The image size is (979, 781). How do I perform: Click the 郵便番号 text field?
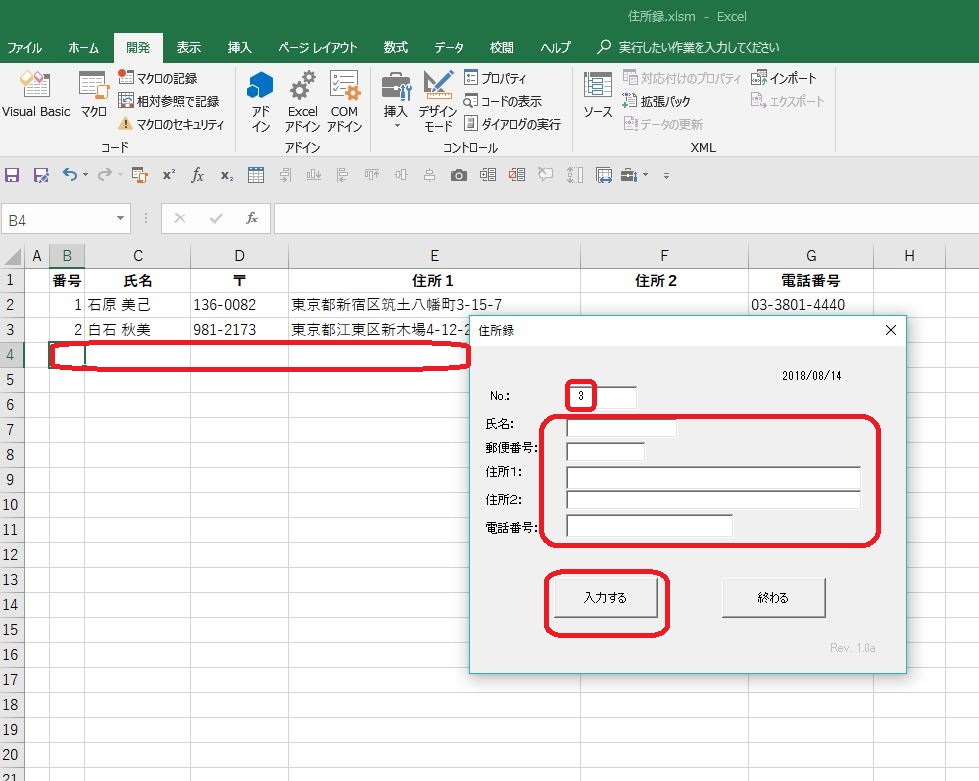(605, 451)
